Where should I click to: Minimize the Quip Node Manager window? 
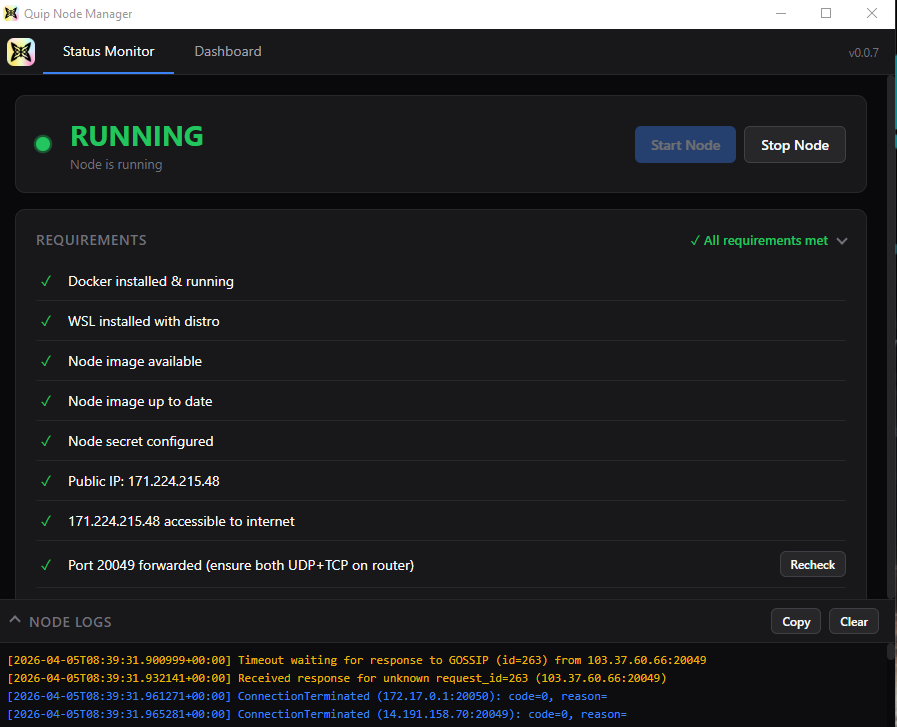point(781,13)
